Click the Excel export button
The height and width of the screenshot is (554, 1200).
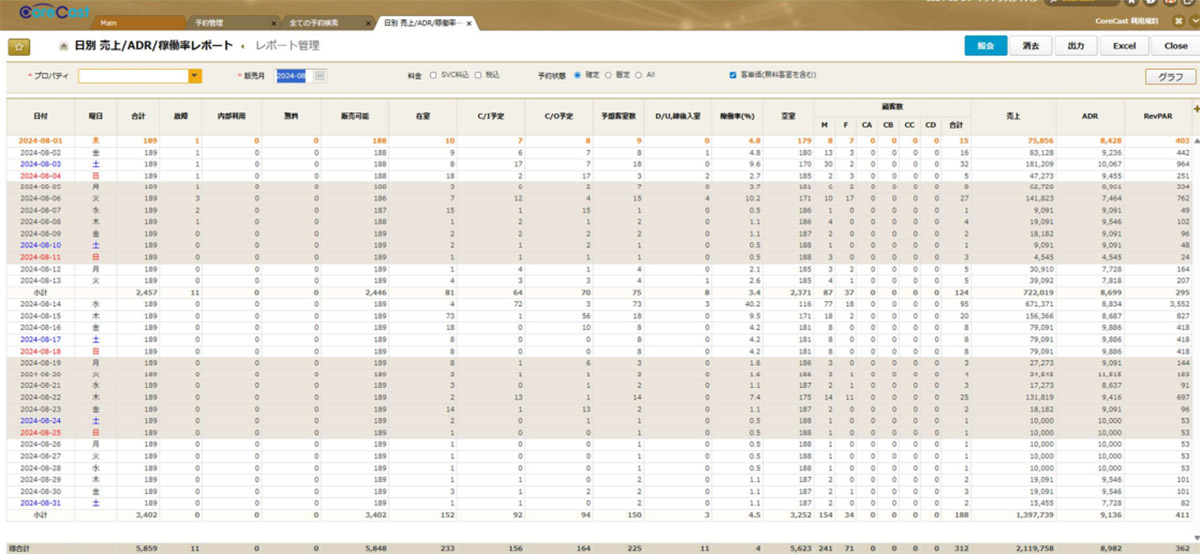point(1124,46)
